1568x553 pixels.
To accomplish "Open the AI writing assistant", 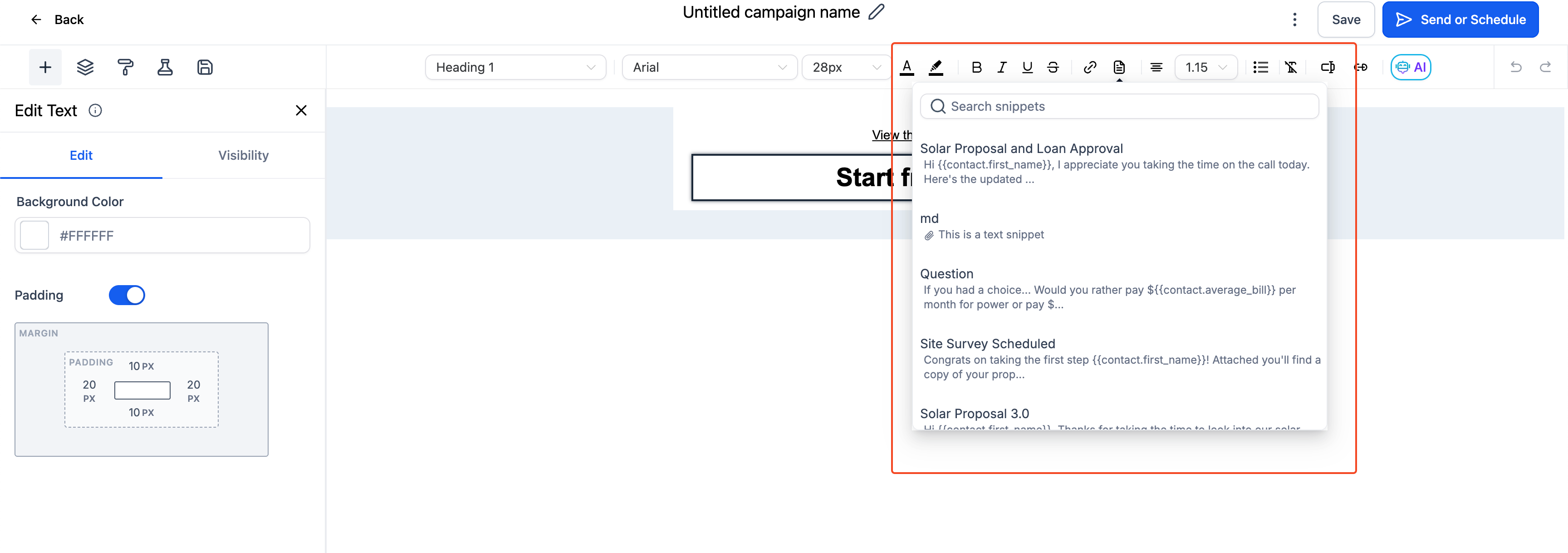I will point(1411,67).
